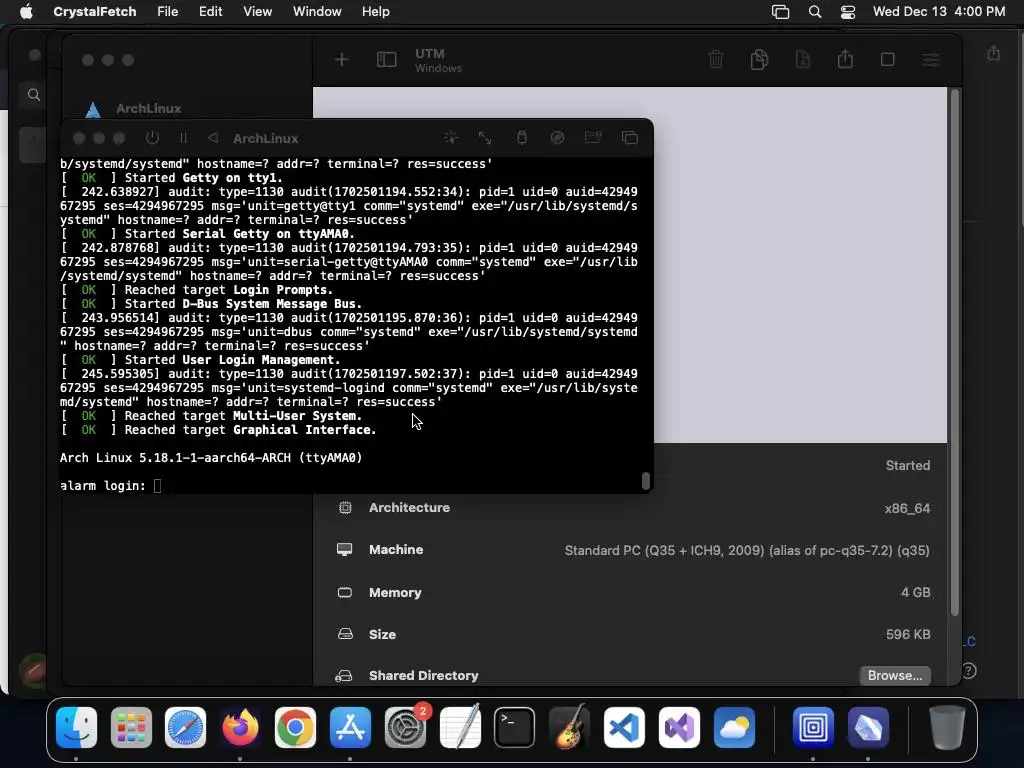Open Terminal from the Dock
The image size is (1024, 768).
pos(515,727)
